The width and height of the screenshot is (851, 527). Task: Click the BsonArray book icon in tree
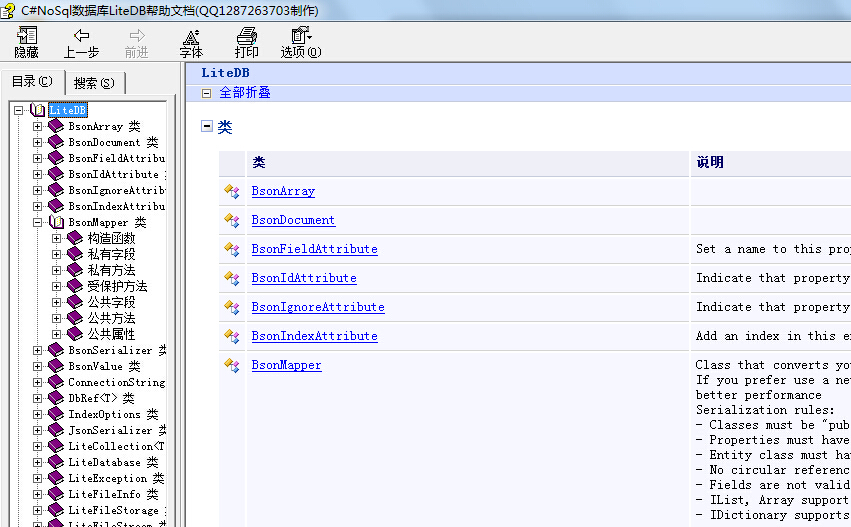coord(56,126)
